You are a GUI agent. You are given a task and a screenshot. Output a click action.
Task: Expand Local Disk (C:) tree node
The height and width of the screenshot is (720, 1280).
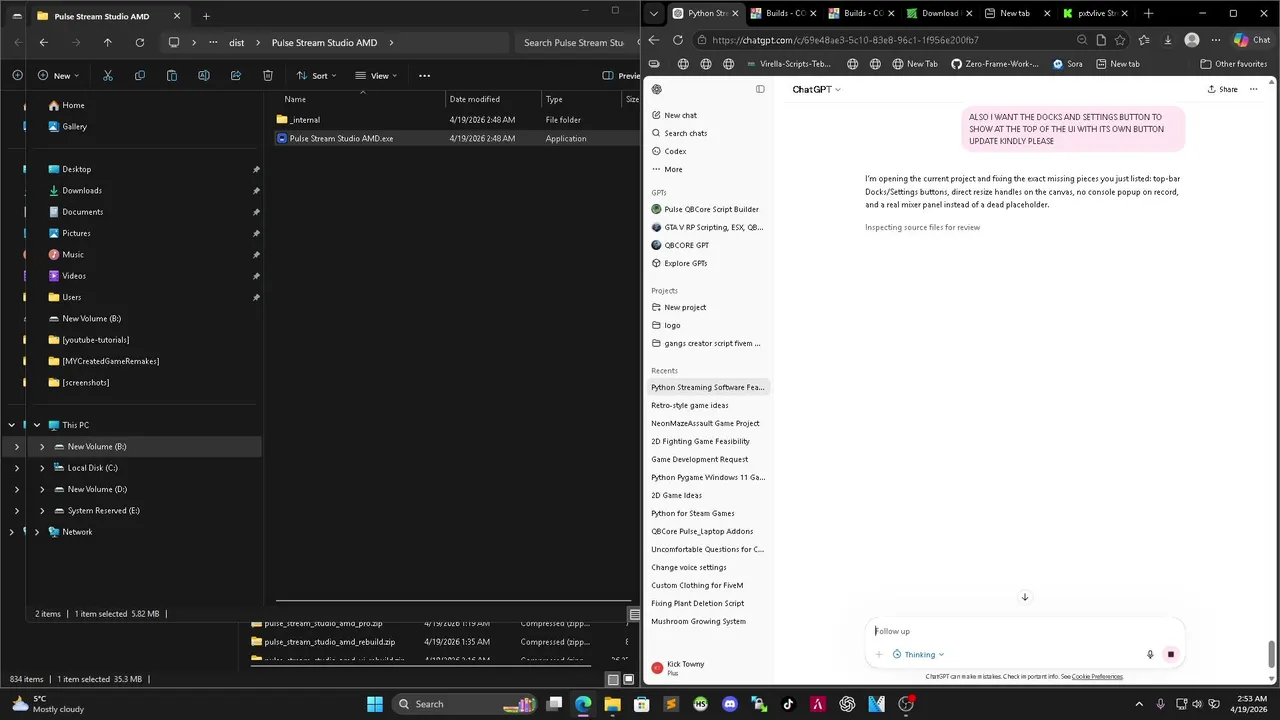coord(42,468)
